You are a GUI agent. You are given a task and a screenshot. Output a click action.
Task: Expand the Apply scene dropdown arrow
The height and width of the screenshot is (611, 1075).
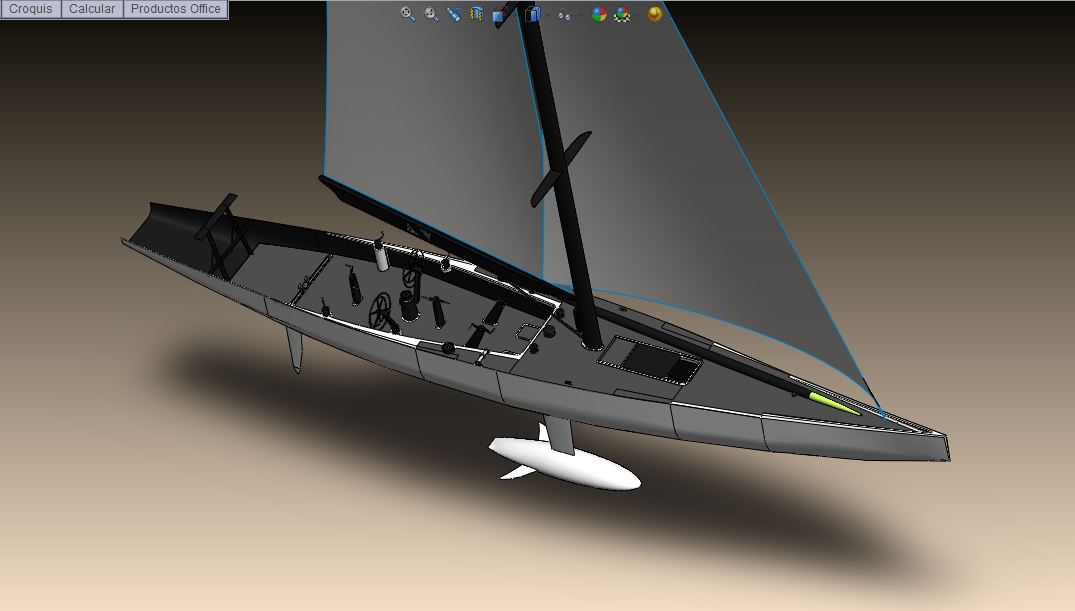pyautogui.click(x=636, y=13)
